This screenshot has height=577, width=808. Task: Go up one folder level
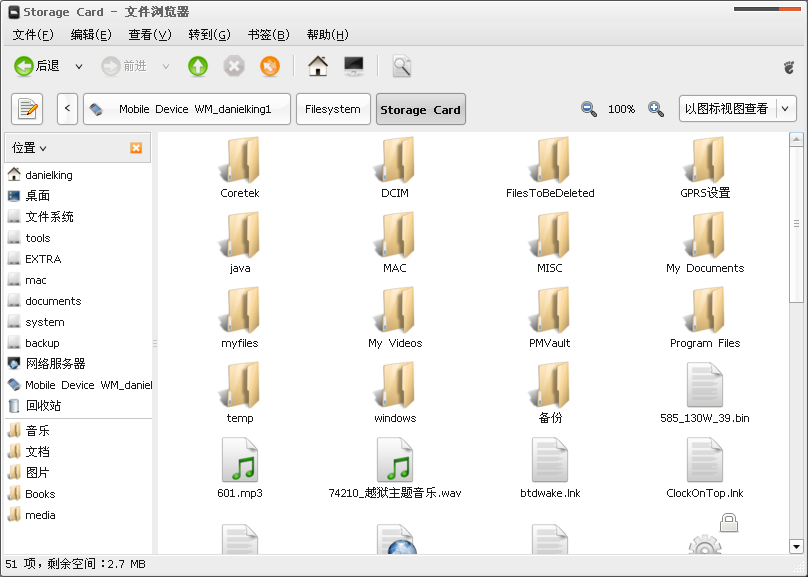(x=198, y=66)
